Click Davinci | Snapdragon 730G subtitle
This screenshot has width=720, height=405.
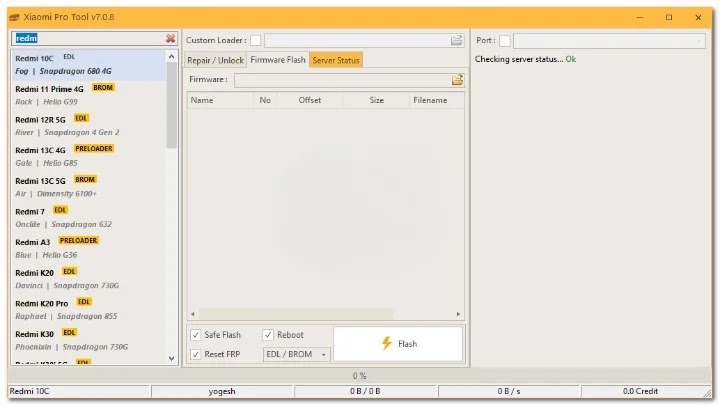click(x=67, y=286)
